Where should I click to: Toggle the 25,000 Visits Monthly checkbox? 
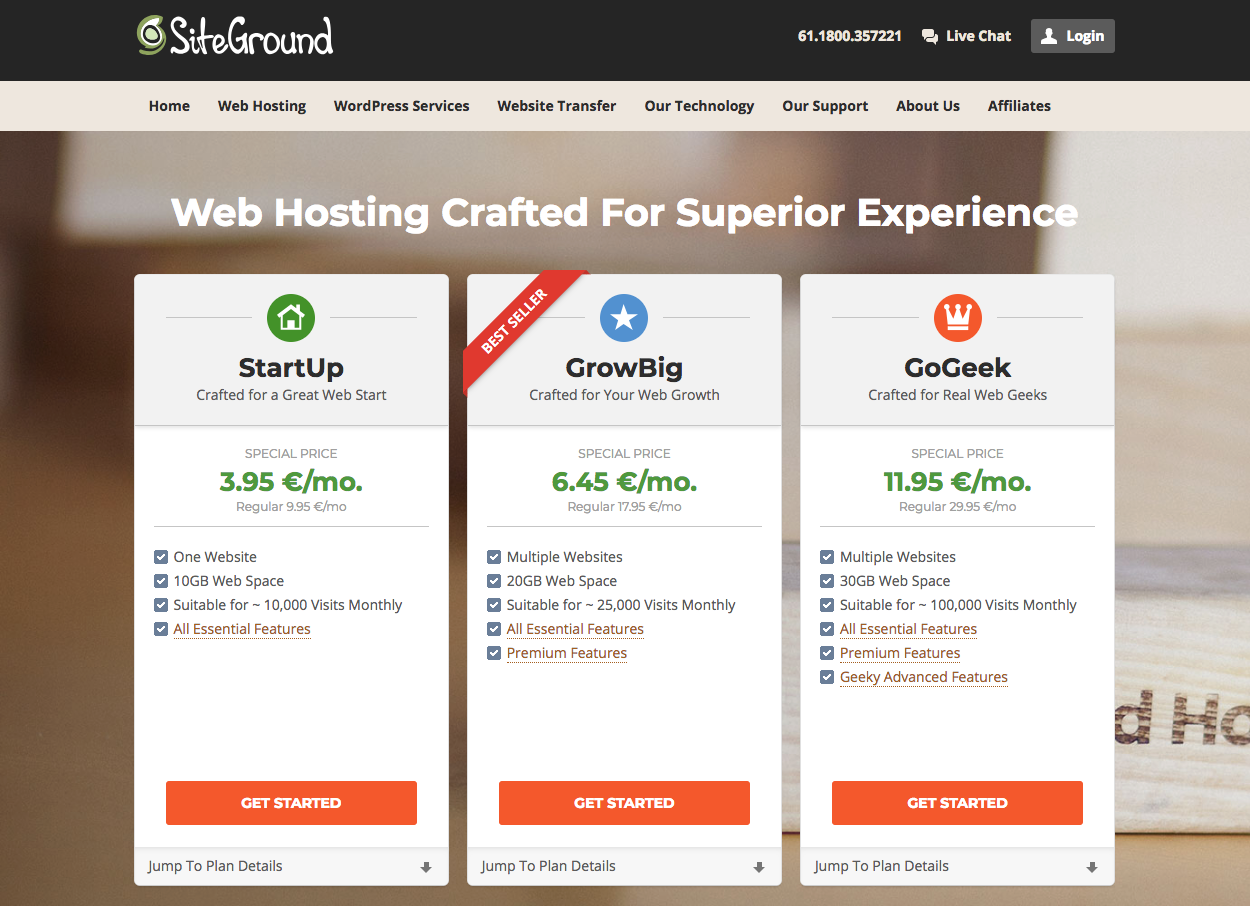494,605
